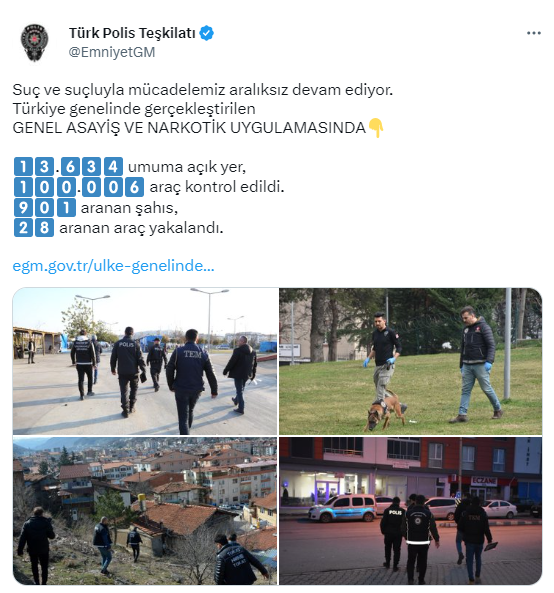Follow the egm.gov.tr/ulke-genelinde link
Image resolution: width=554 pixels, height=593 pixels.
tap(113, 266)
